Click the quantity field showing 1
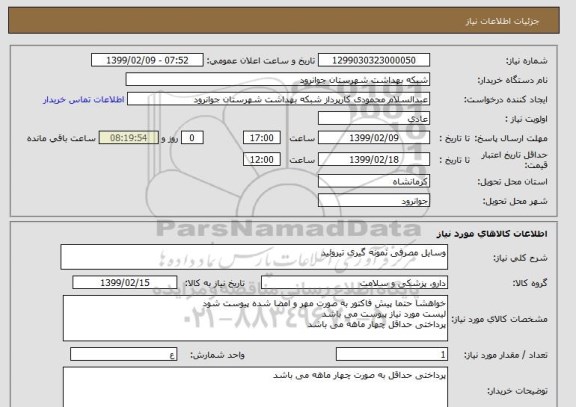Viewport: 576px width, 407px height. [392, 354]
